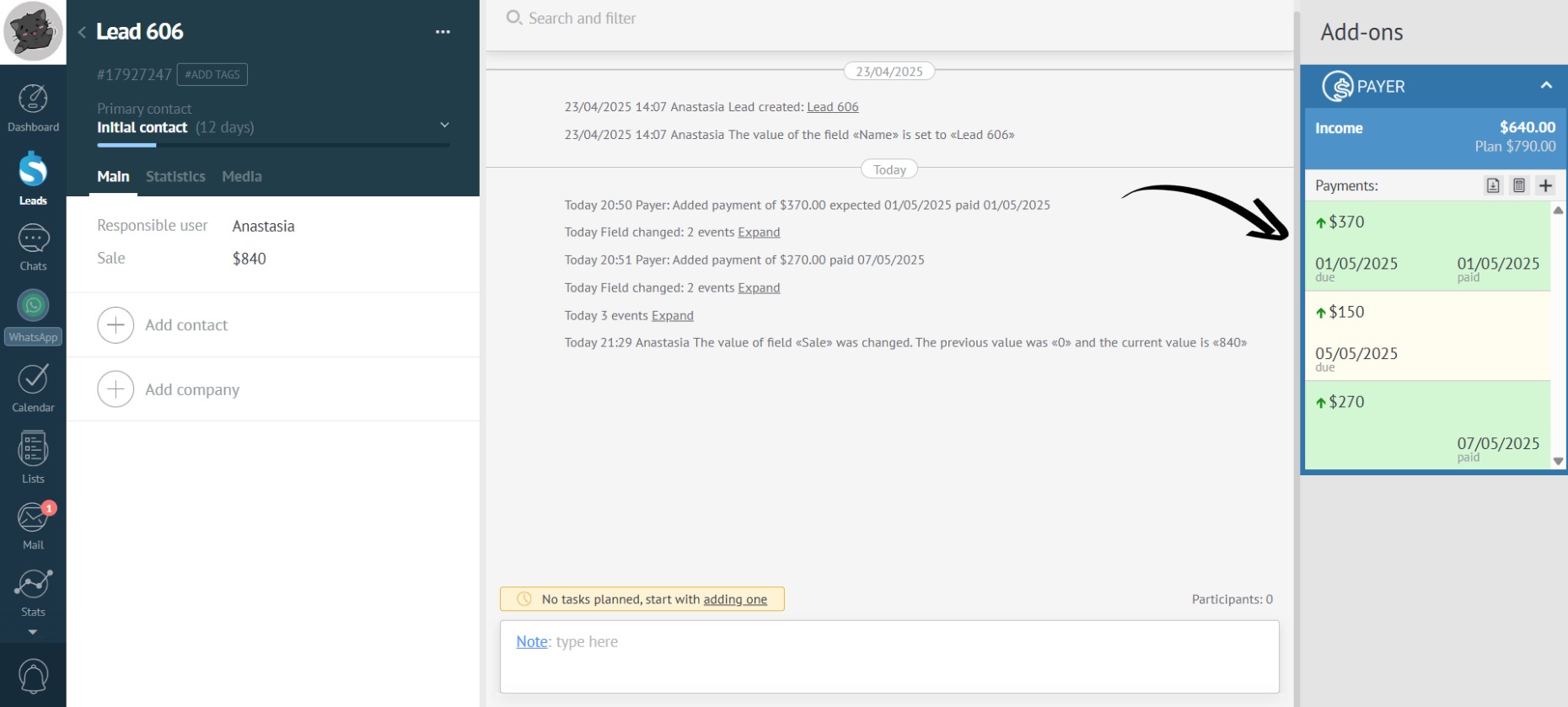Click the notifications bell icon
This screenshot has height=707, width=1568.
click(33, 676)
